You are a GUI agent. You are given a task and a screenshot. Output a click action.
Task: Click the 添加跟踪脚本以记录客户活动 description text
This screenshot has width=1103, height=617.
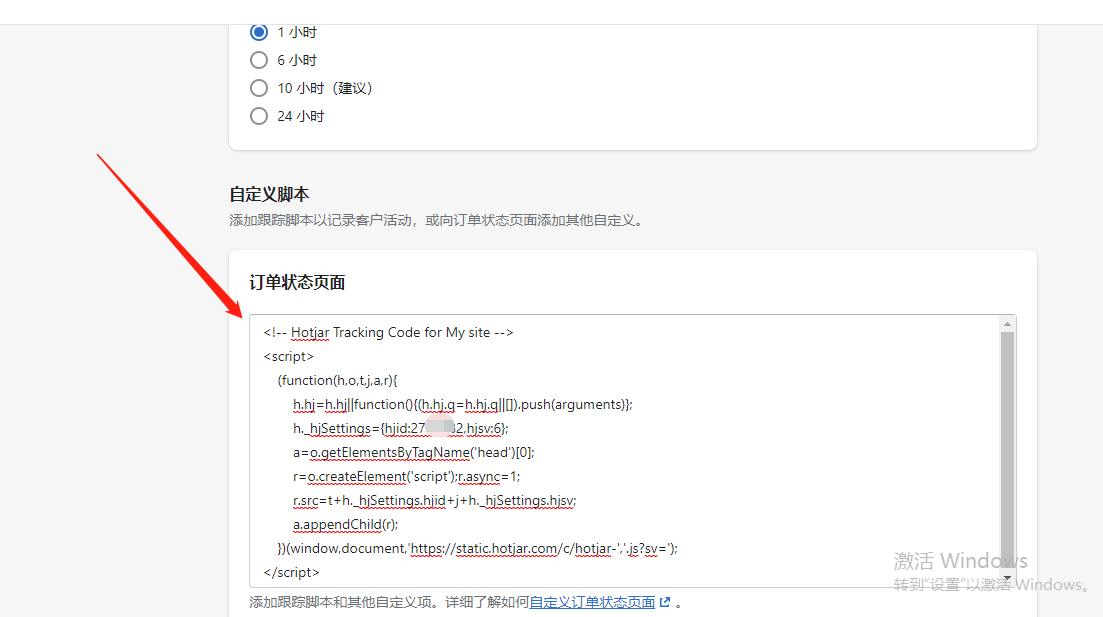pos(436,220)
